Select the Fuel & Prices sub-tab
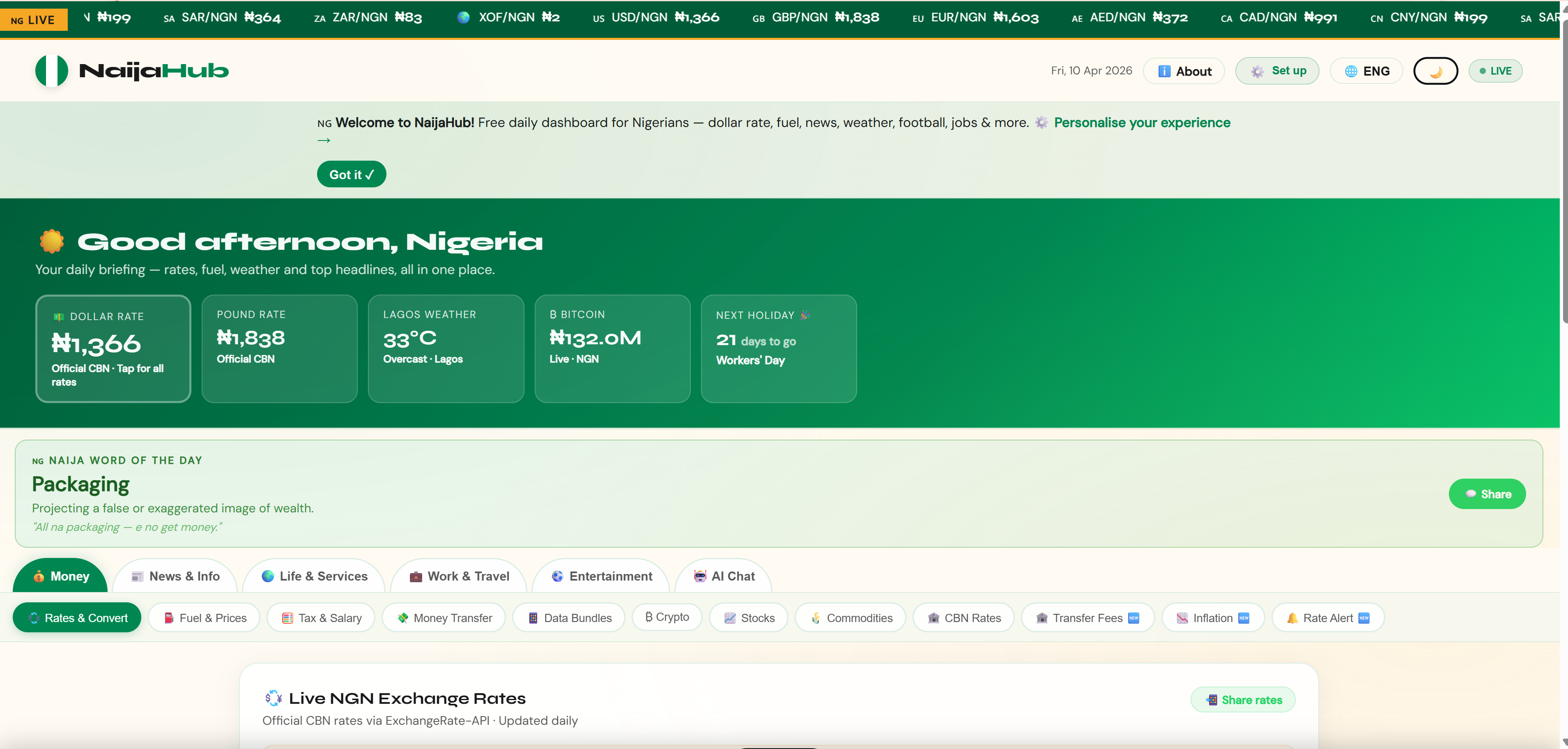1568x749 pixels. [x=204, y=618]
